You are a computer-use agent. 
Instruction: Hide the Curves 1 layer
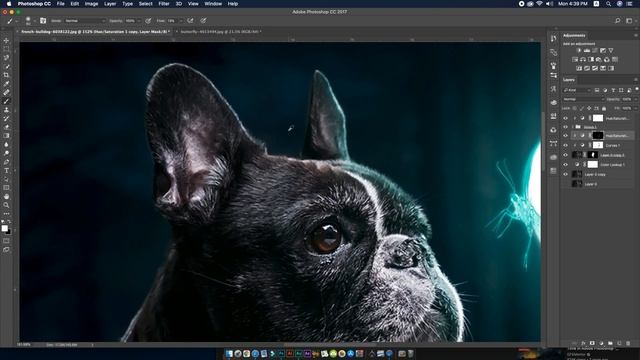tap(565, 145)
